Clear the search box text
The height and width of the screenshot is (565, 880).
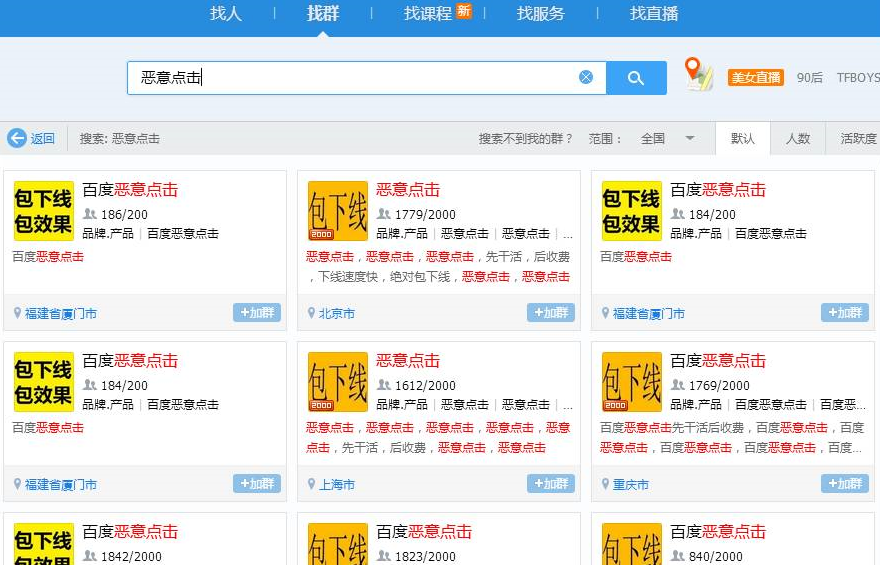[x=585, y=77]
